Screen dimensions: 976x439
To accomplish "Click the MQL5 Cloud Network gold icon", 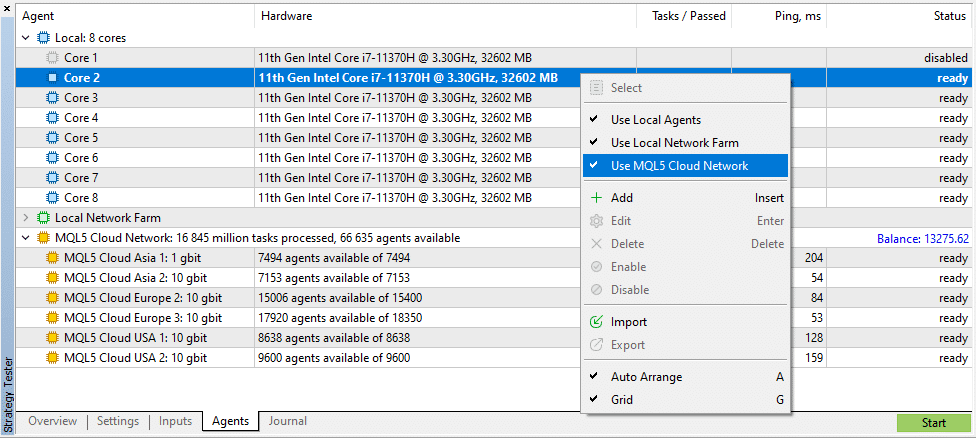I will coord(43,238).
